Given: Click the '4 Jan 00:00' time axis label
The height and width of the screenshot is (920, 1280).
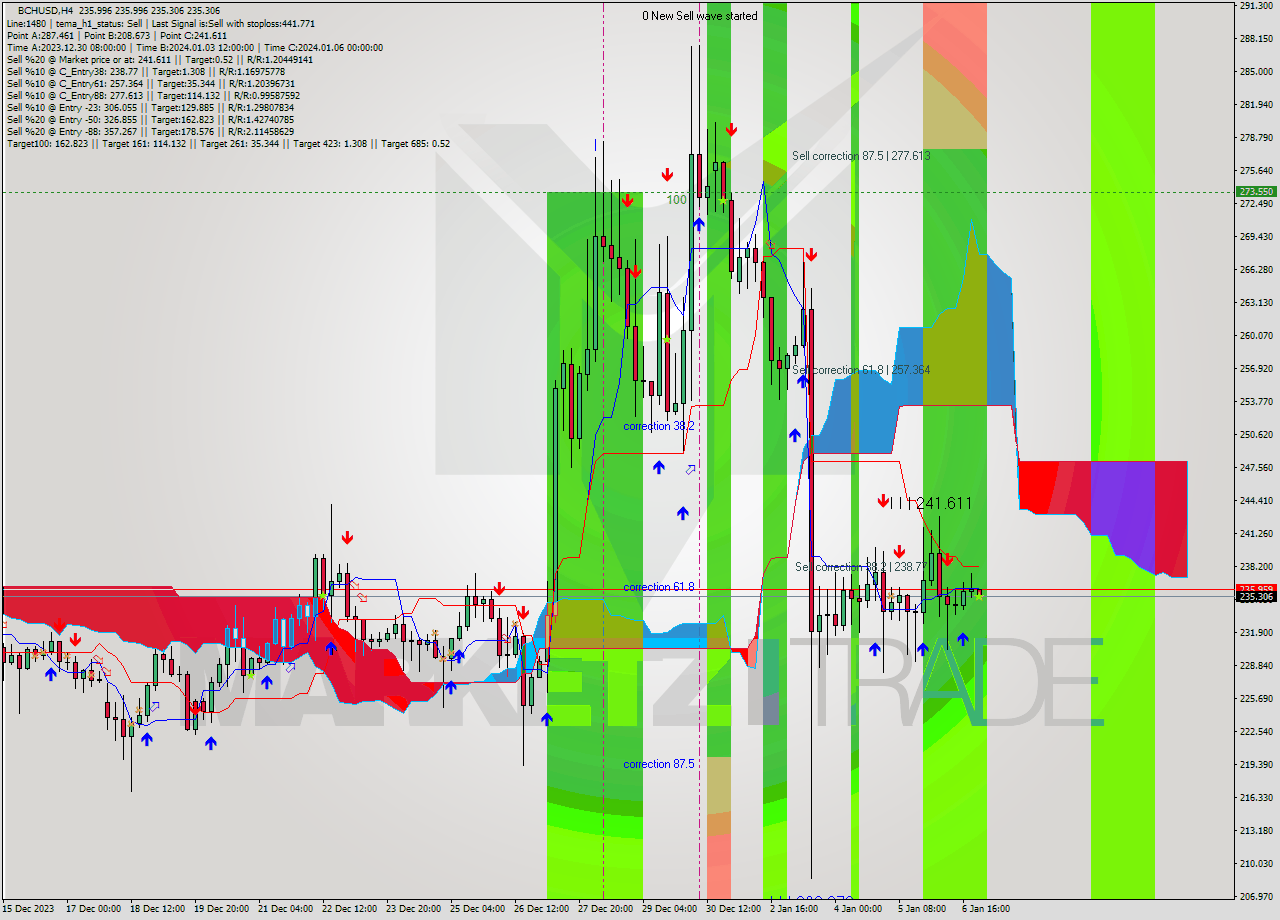Looking at the screenshot, I should coord(858,910).
